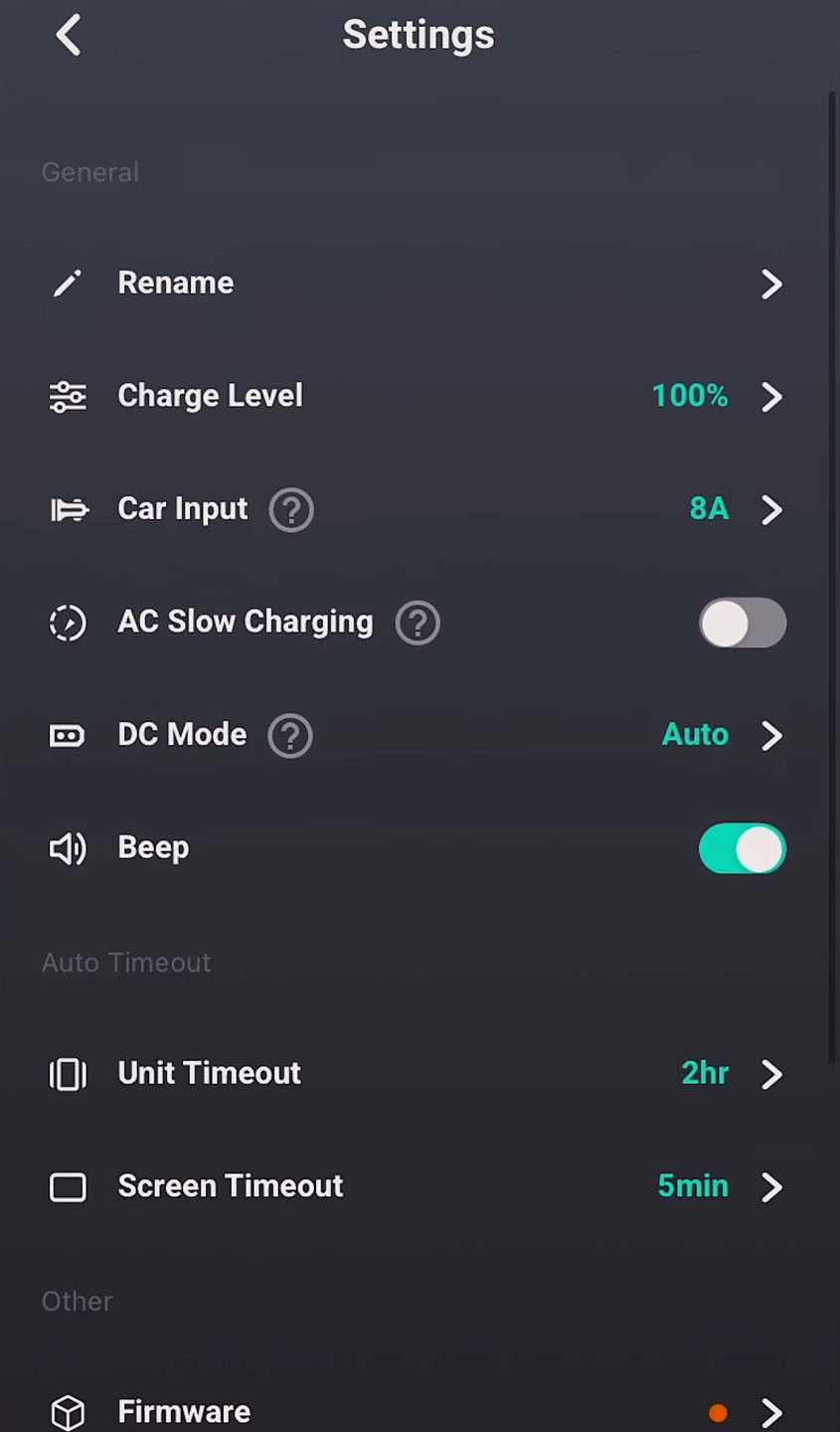Show AC Slow Charging help tooltip
This screenshot has width=840, height=1432.
pyautogui.click(x=418, y=624)
